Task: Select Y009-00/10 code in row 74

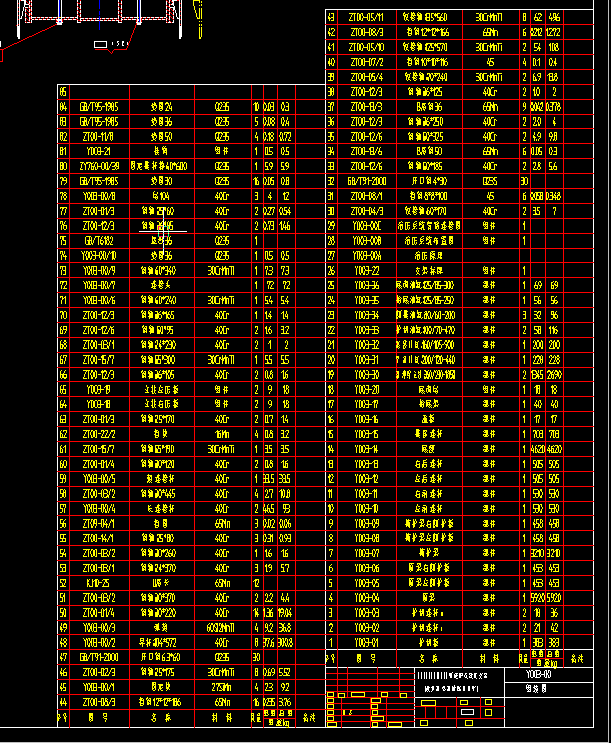Action: (99, 256)
